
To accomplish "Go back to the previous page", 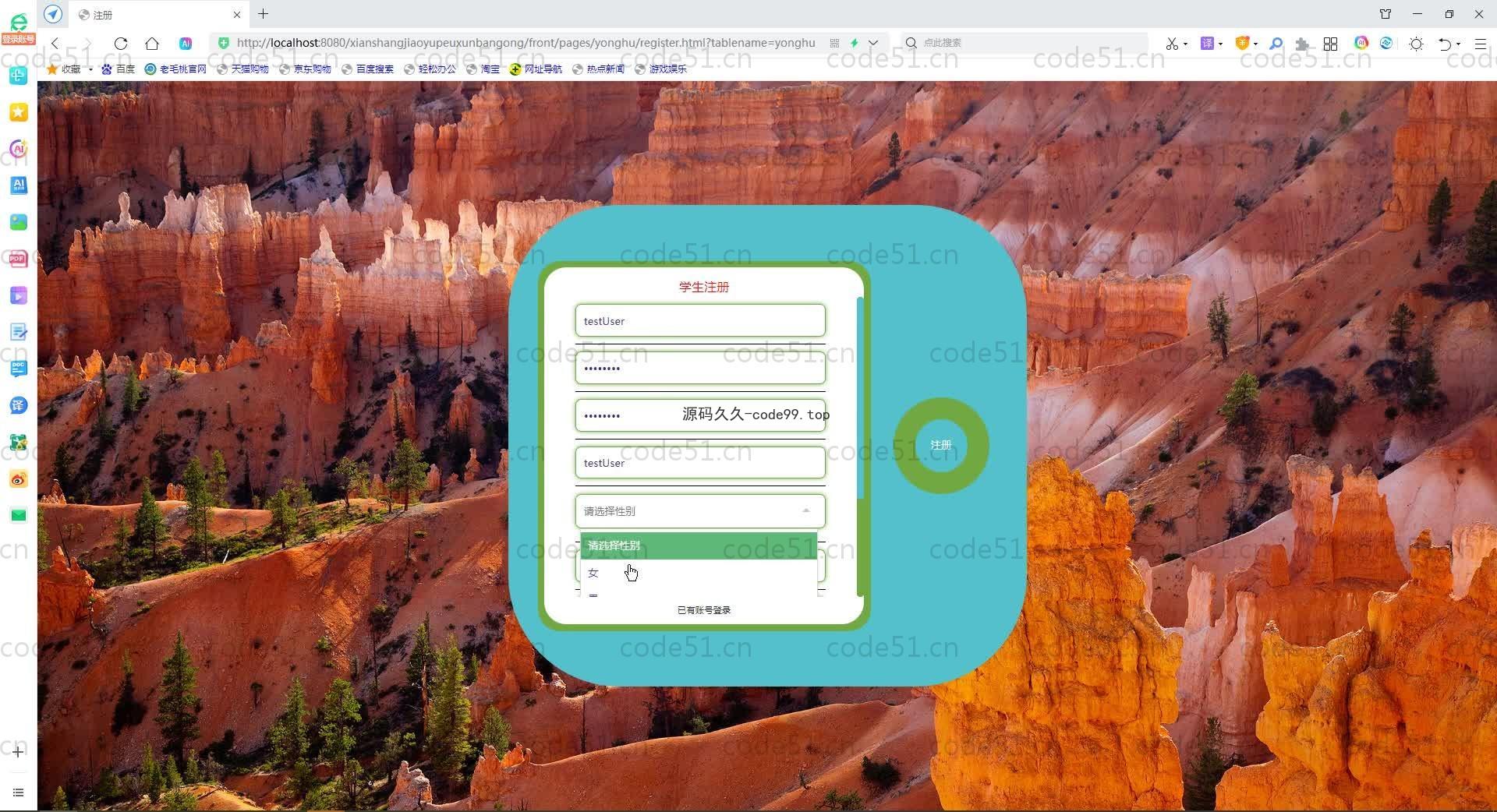I will coord(55,43).
